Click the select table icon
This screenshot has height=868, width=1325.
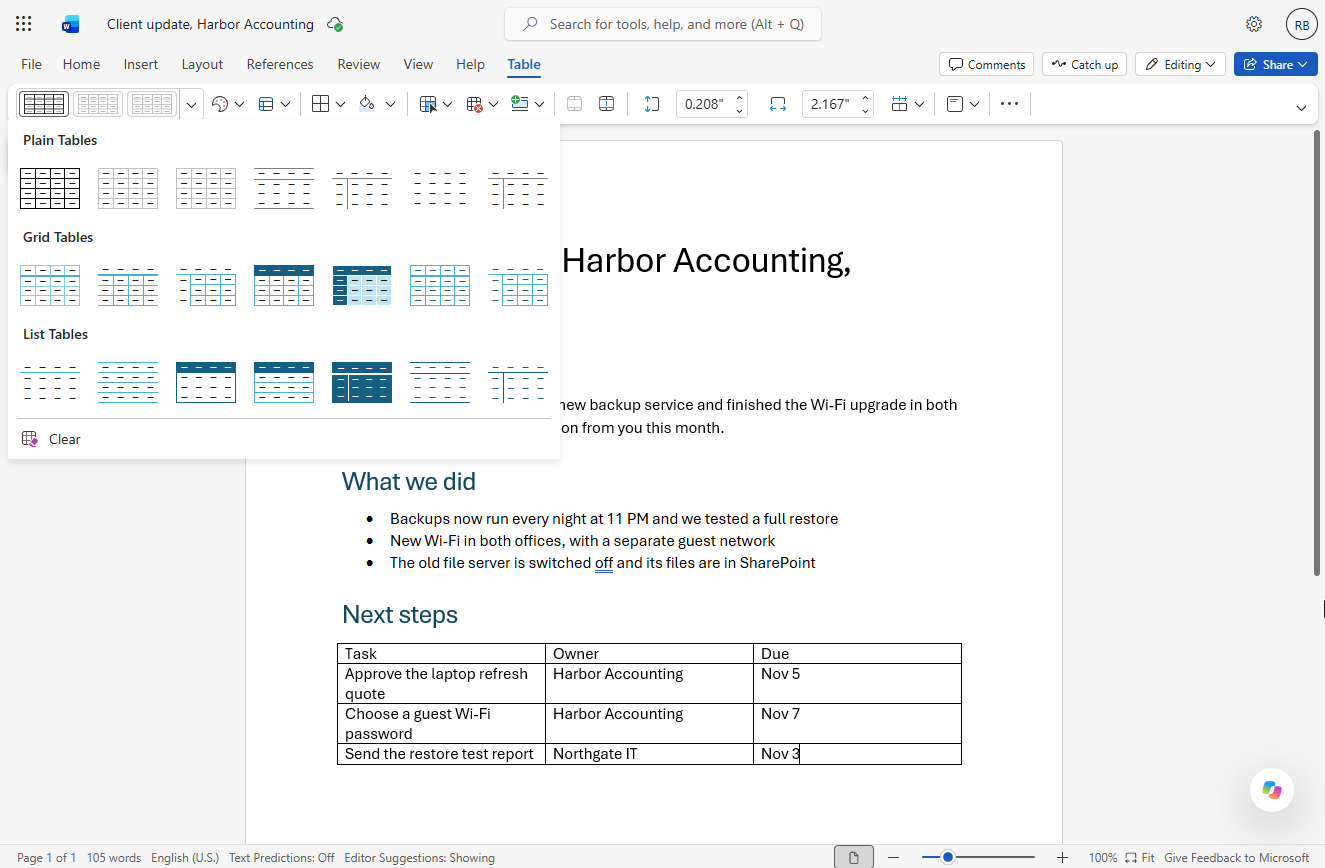pyautogui.click(x=428, y=104)
